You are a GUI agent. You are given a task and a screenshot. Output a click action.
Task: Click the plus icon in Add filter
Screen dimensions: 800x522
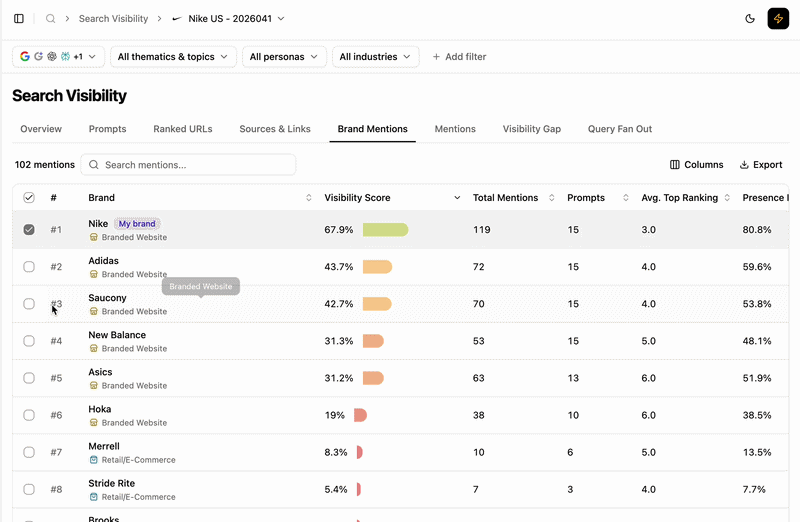coord(436,57)
